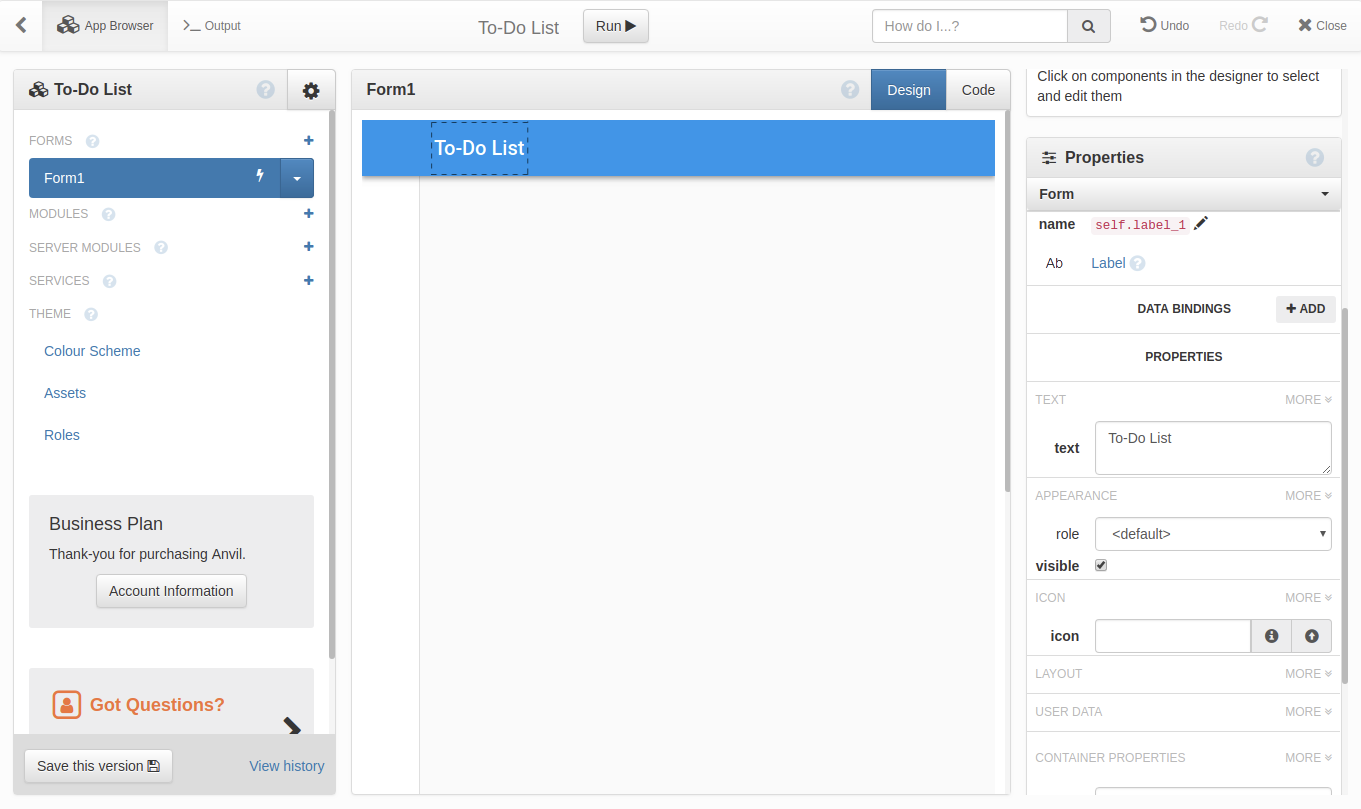Click the magnifier search button

pos(1089,26)
